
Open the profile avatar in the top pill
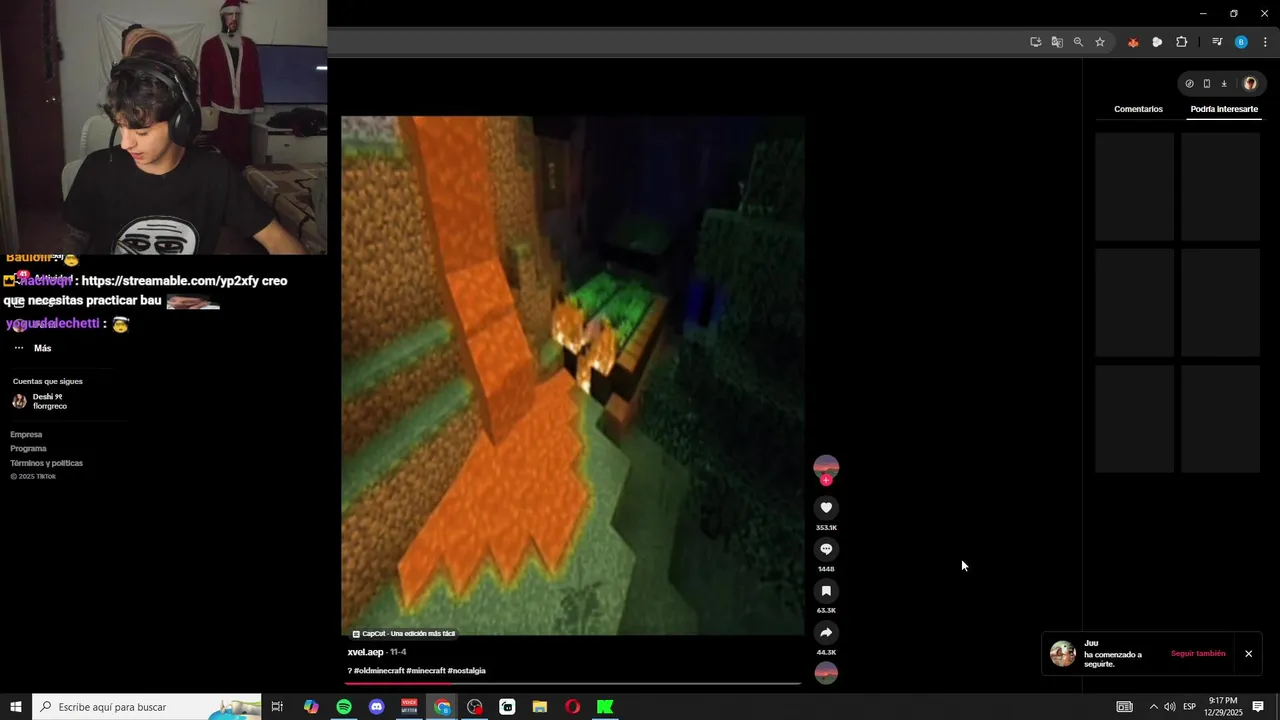1249,84
